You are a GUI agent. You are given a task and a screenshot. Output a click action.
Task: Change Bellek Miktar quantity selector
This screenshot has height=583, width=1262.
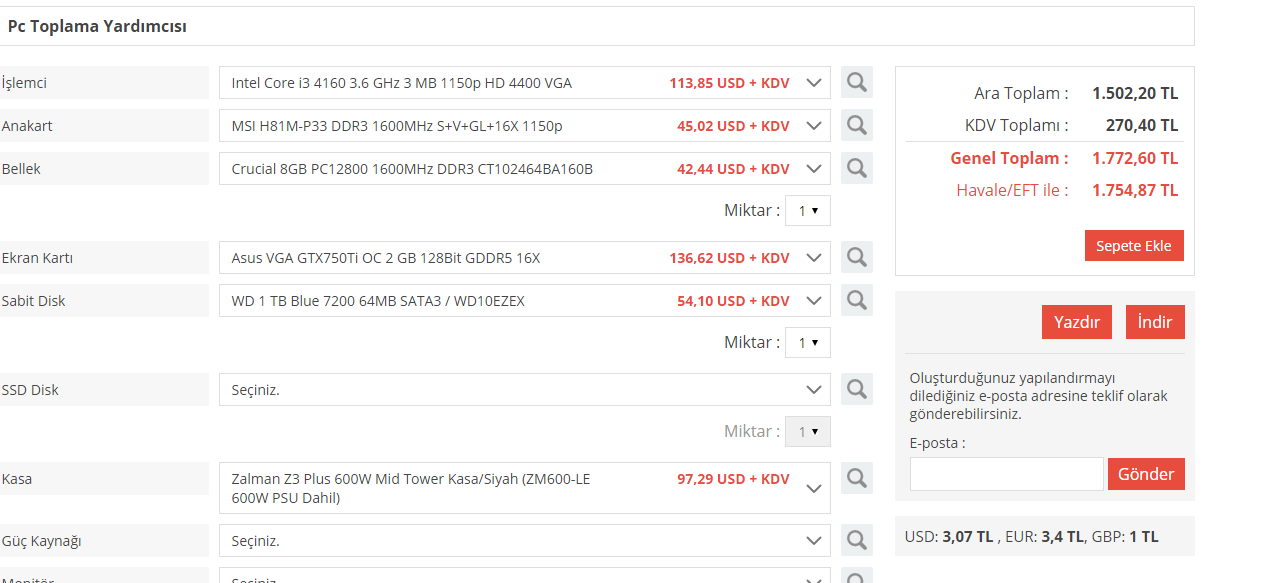tap(807, 211)
